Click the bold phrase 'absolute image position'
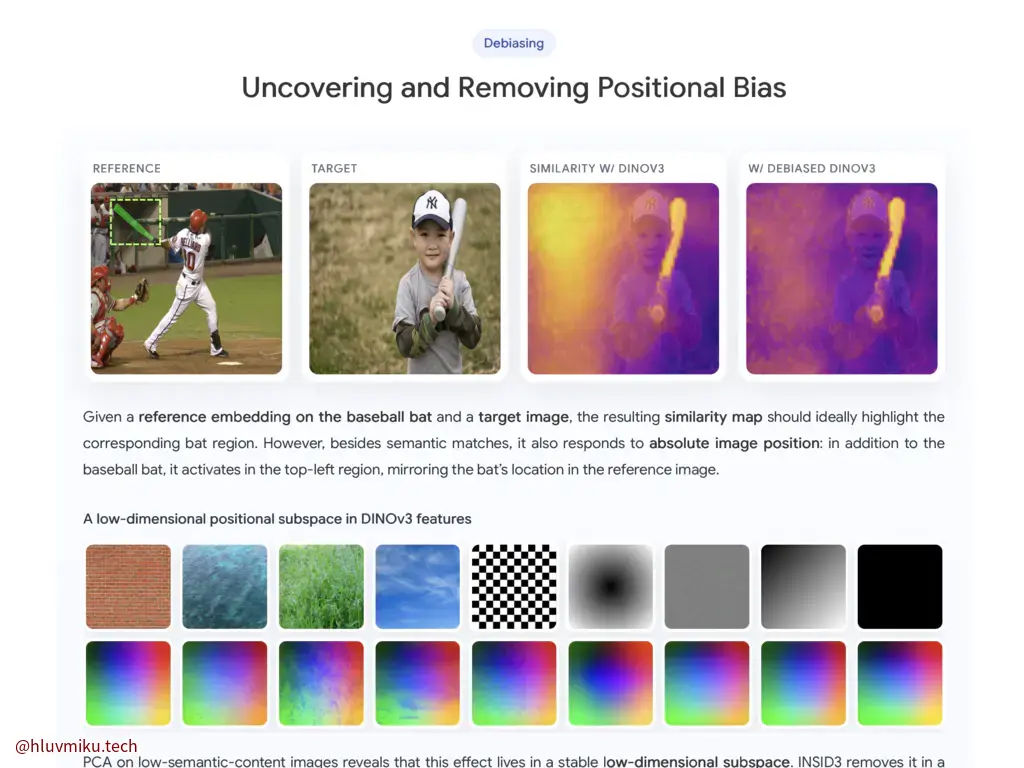The image size is (1024, 768). pos(734,443)
